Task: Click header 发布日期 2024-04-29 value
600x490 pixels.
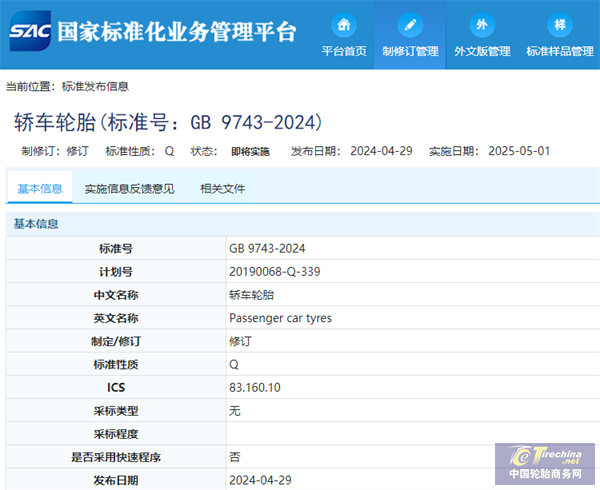Action: [x=381, y=151]
